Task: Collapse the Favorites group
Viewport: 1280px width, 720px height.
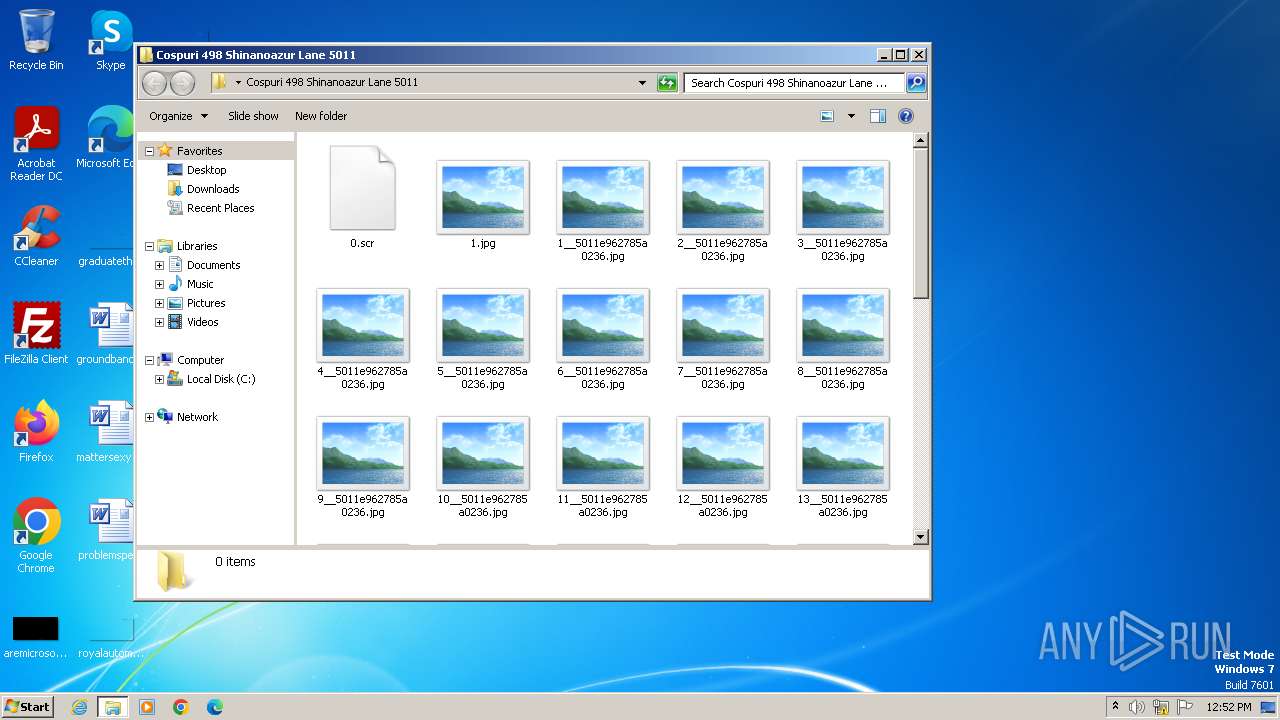Action: tap(150, 151)
